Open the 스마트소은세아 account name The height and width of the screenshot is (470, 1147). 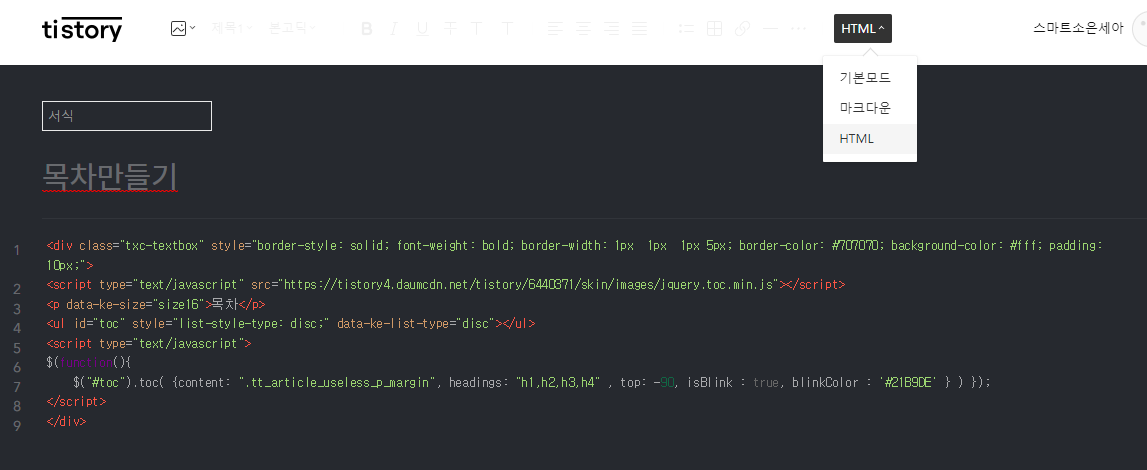[x=1078, y=29]
